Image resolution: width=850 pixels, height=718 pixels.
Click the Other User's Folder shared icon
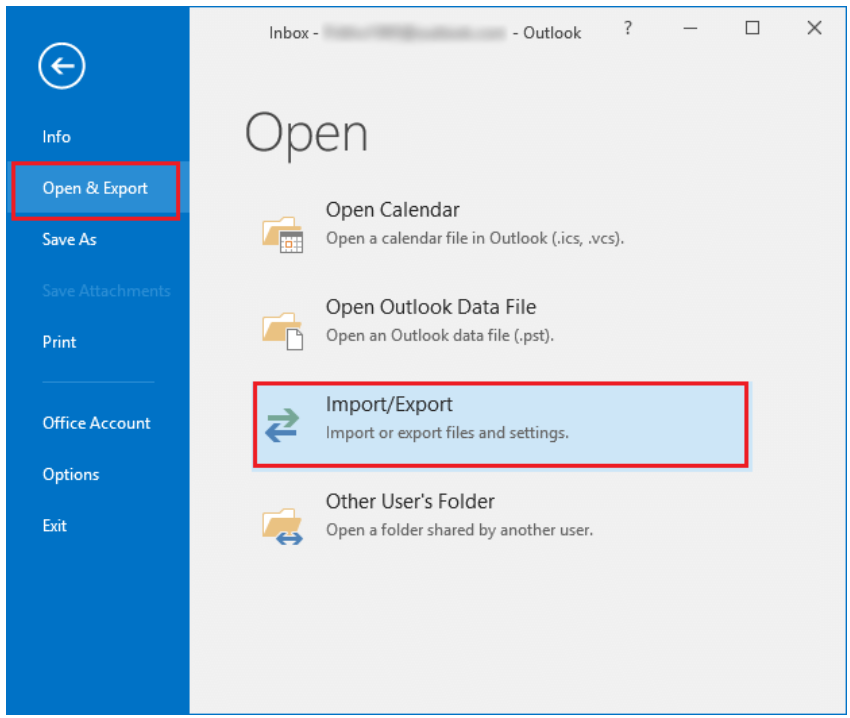(x=282, y=525)
